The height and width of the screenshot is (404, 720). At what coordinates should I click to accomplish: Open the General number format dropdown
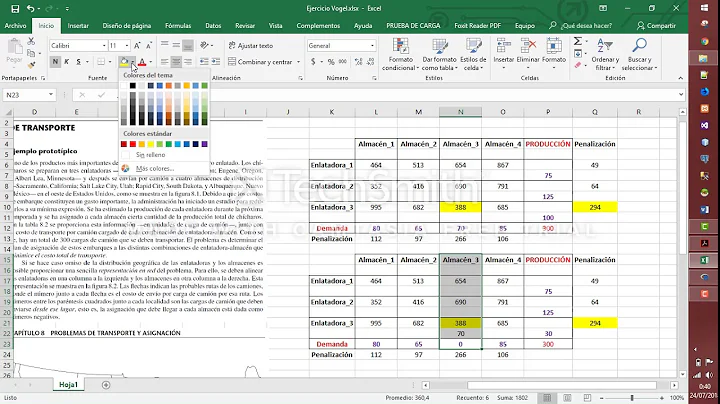pyautogui.click(x=372, y=45)
